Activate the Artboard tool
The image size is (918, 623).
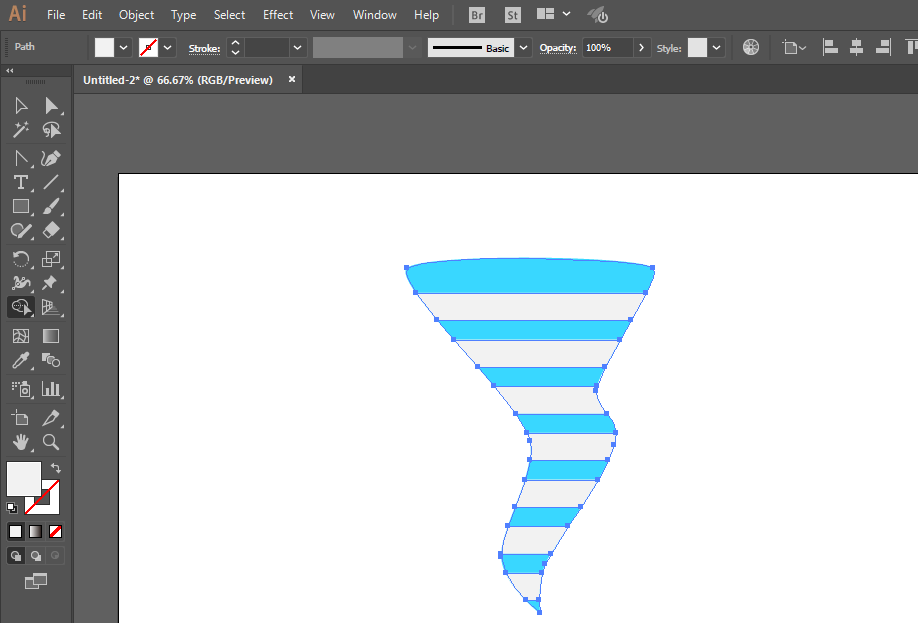click(21, 418)
